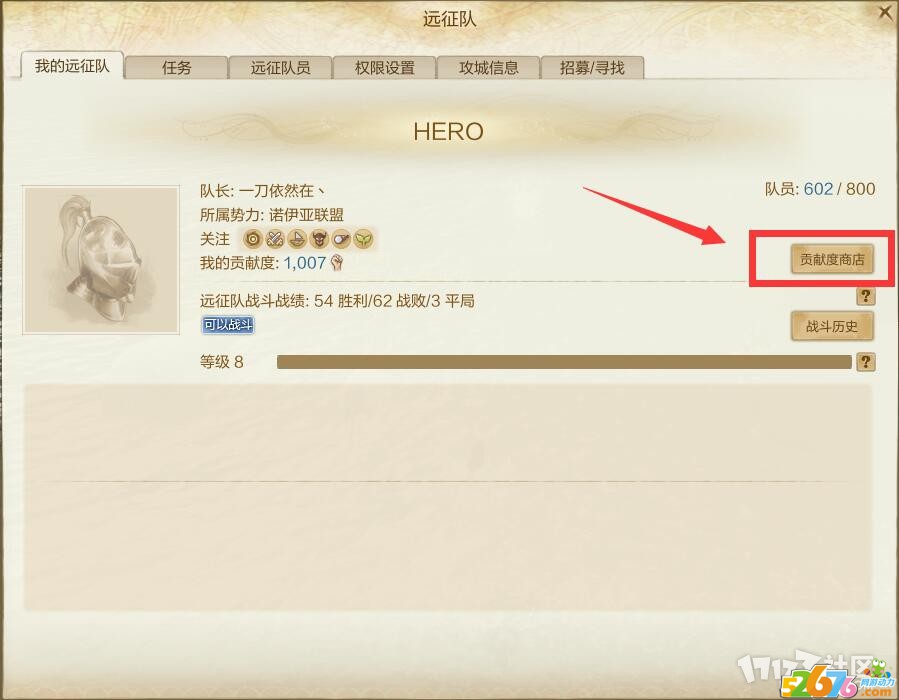899x700 pixels.
Task: Click the horned demon mask focus icon
Action: tap(319, 238)
